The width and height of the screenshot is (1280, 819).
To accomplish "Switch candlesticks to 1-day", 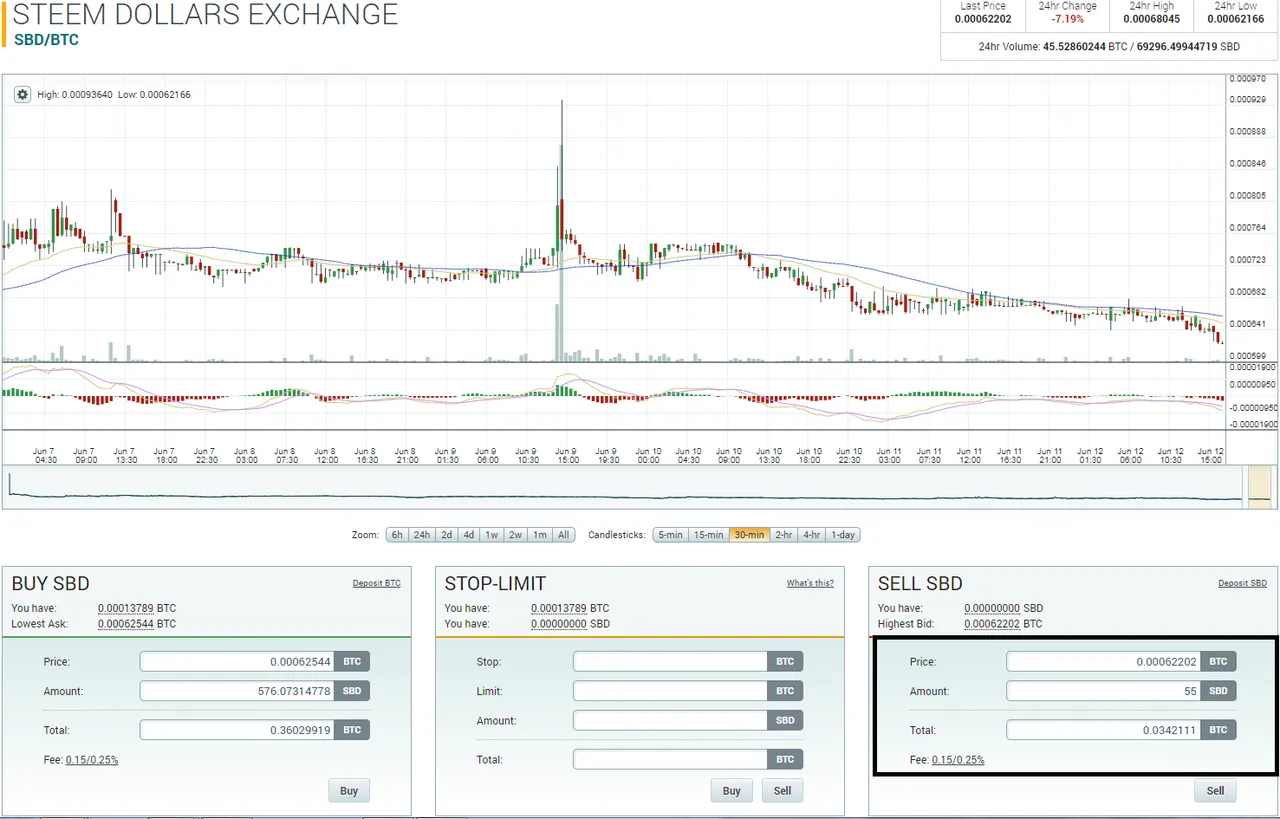I will [843, 535].
